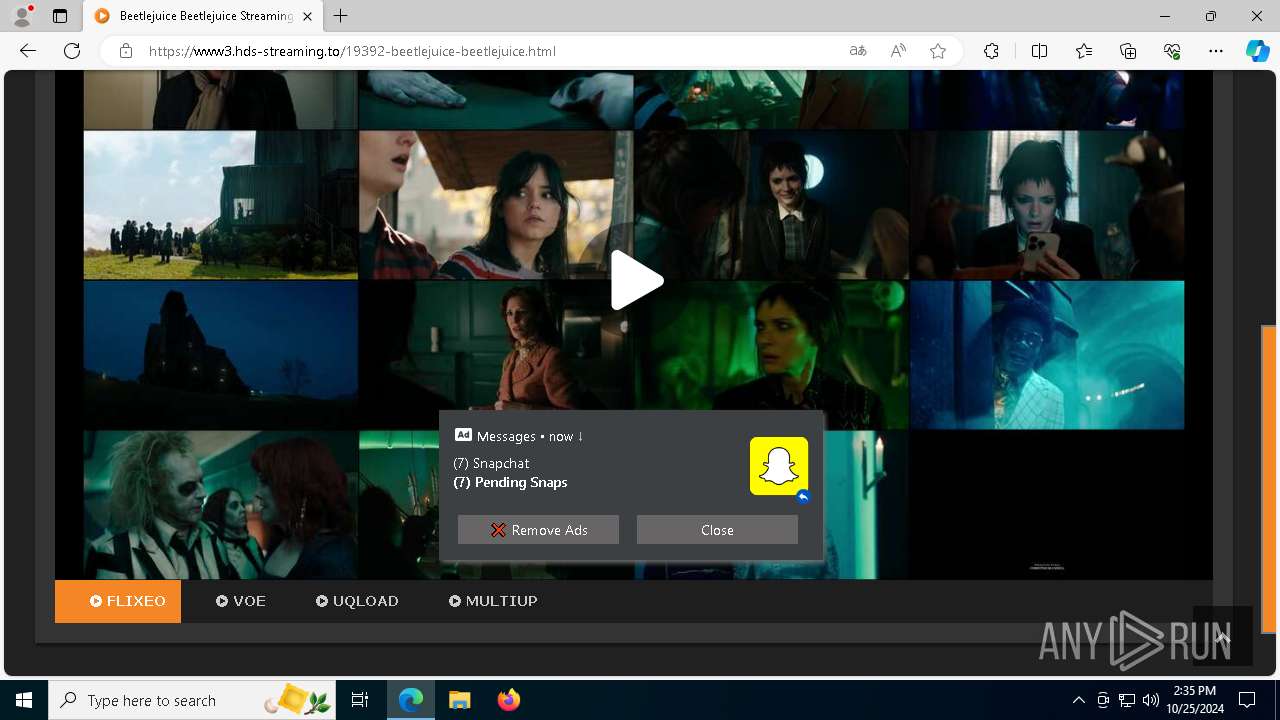This screenshot has height=720, width=1280.
Task: Toggle split screen view
Action: [1039, 51]
